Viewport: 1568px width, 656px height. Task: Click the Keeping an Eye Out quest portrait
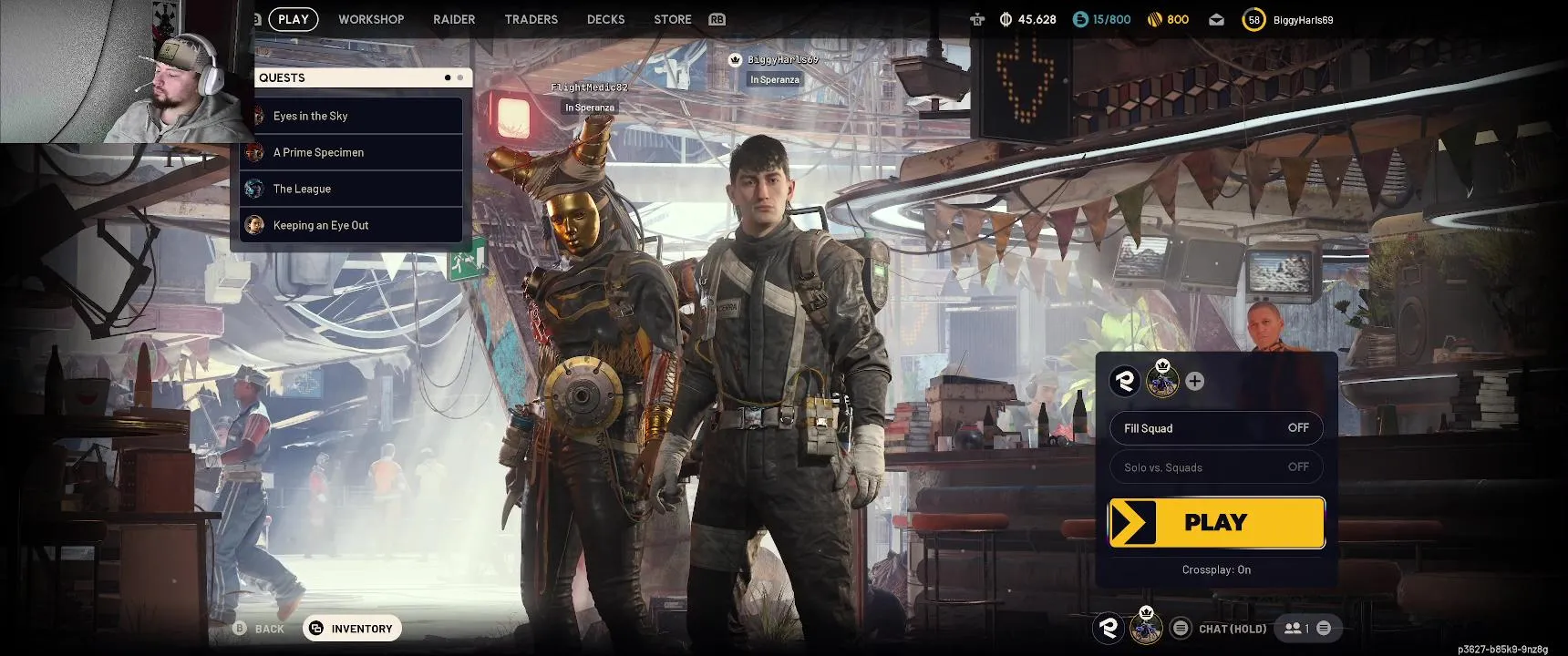point(254,225)
